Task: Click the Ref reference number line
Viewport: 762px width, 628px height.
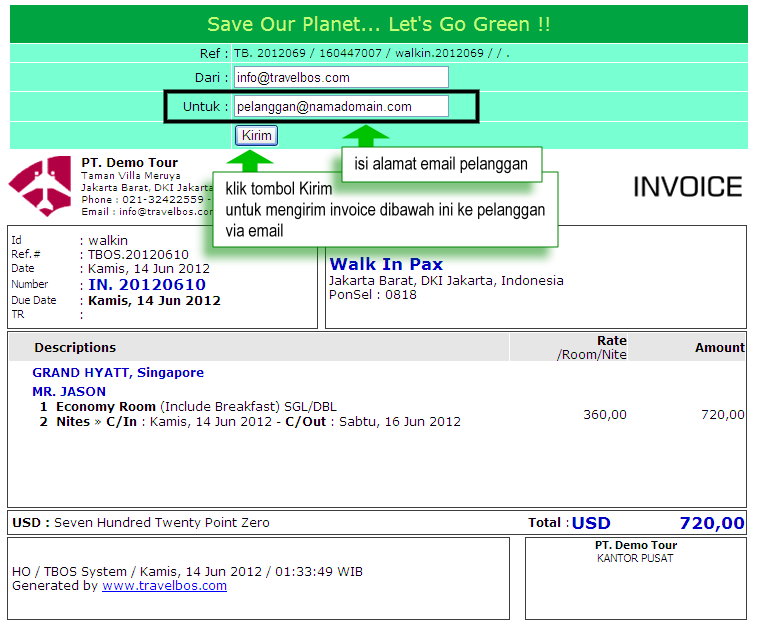Action: (x=372, y=53)
